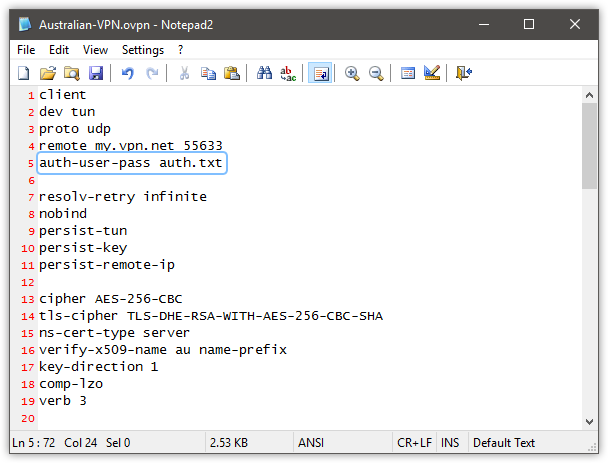Toggle the Word Wrap toolbar button
This screenshot has width=609, height=464.
click(x=320, y=73)
